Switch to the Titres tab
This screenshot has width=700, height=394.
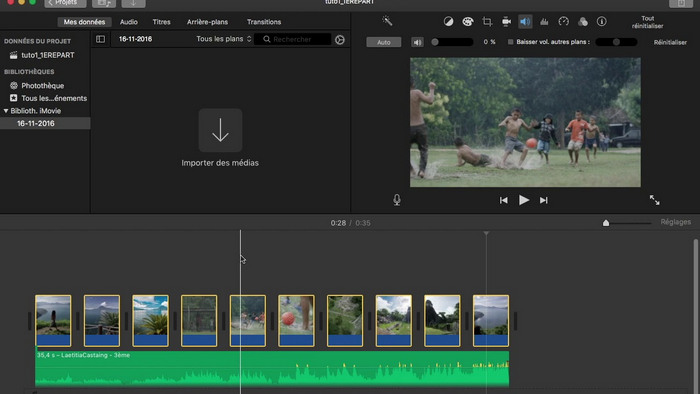pos(161,22)
